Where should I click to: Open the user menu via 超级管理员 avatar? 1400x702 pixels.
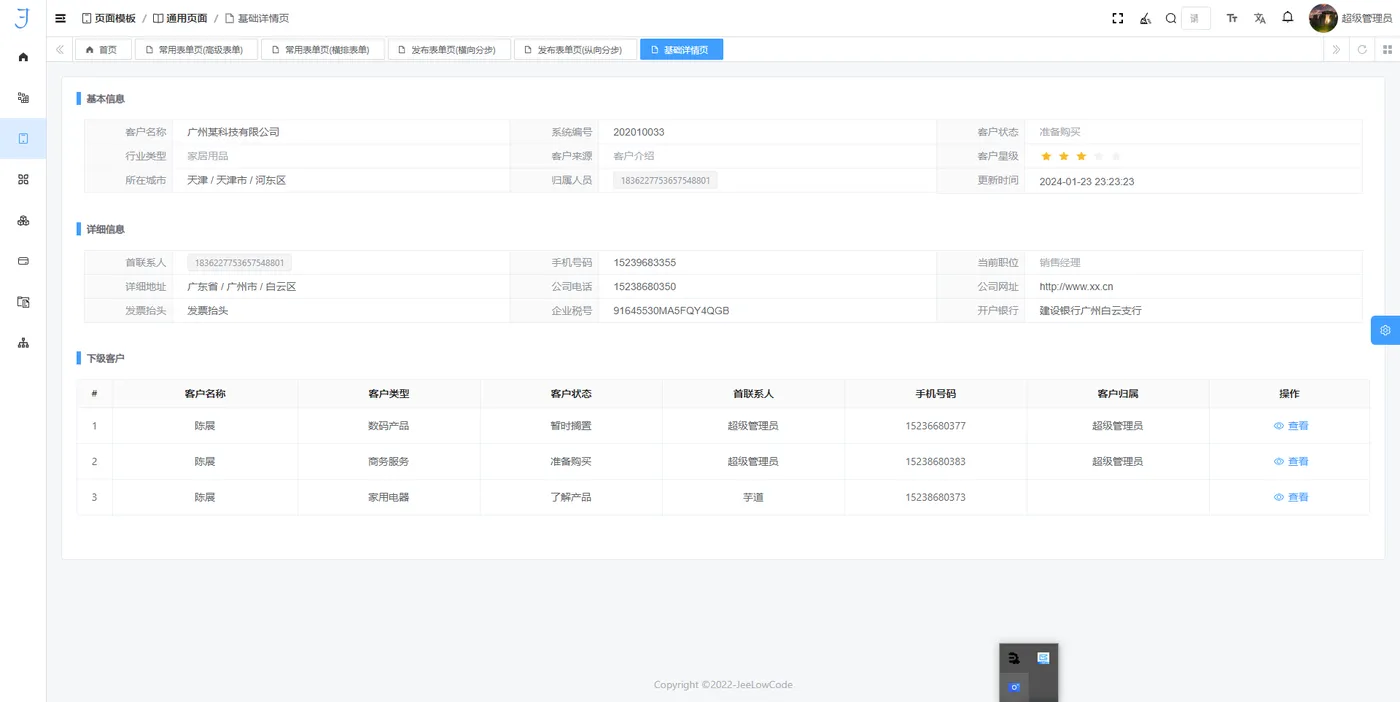click(1339, 17)
